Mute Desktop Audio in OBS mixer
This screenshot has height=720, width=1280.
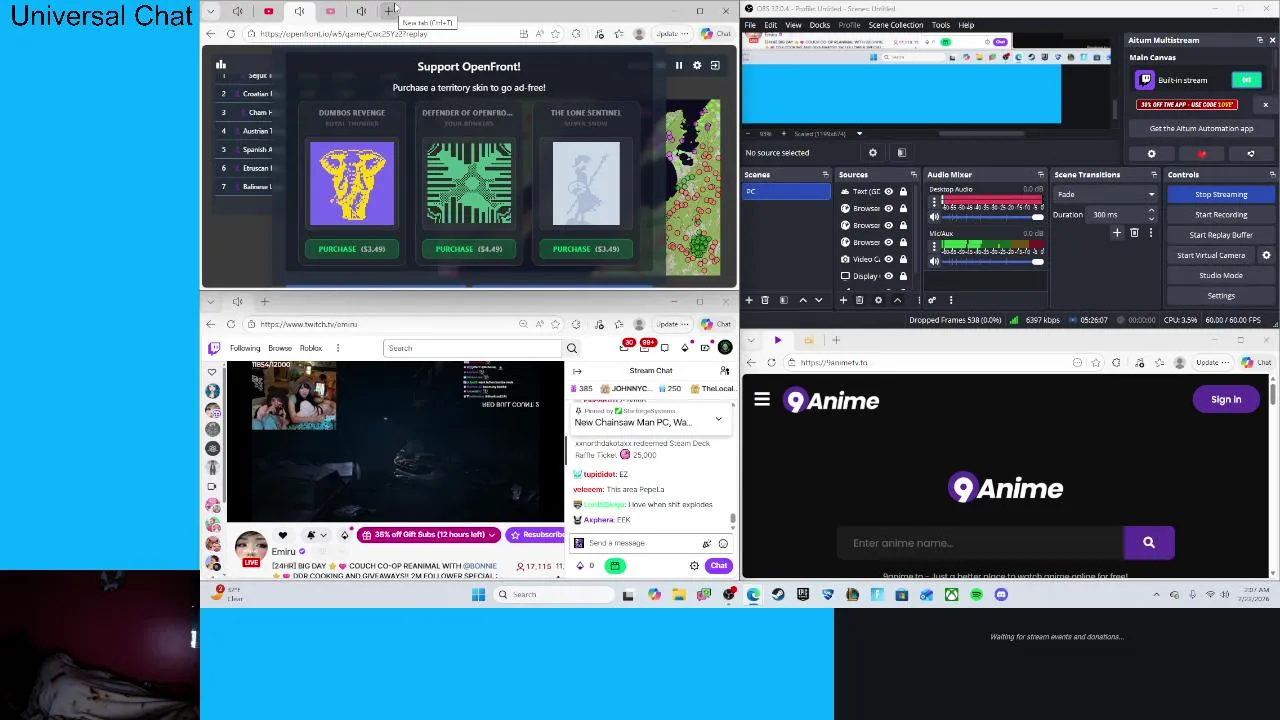pos(935,217)
